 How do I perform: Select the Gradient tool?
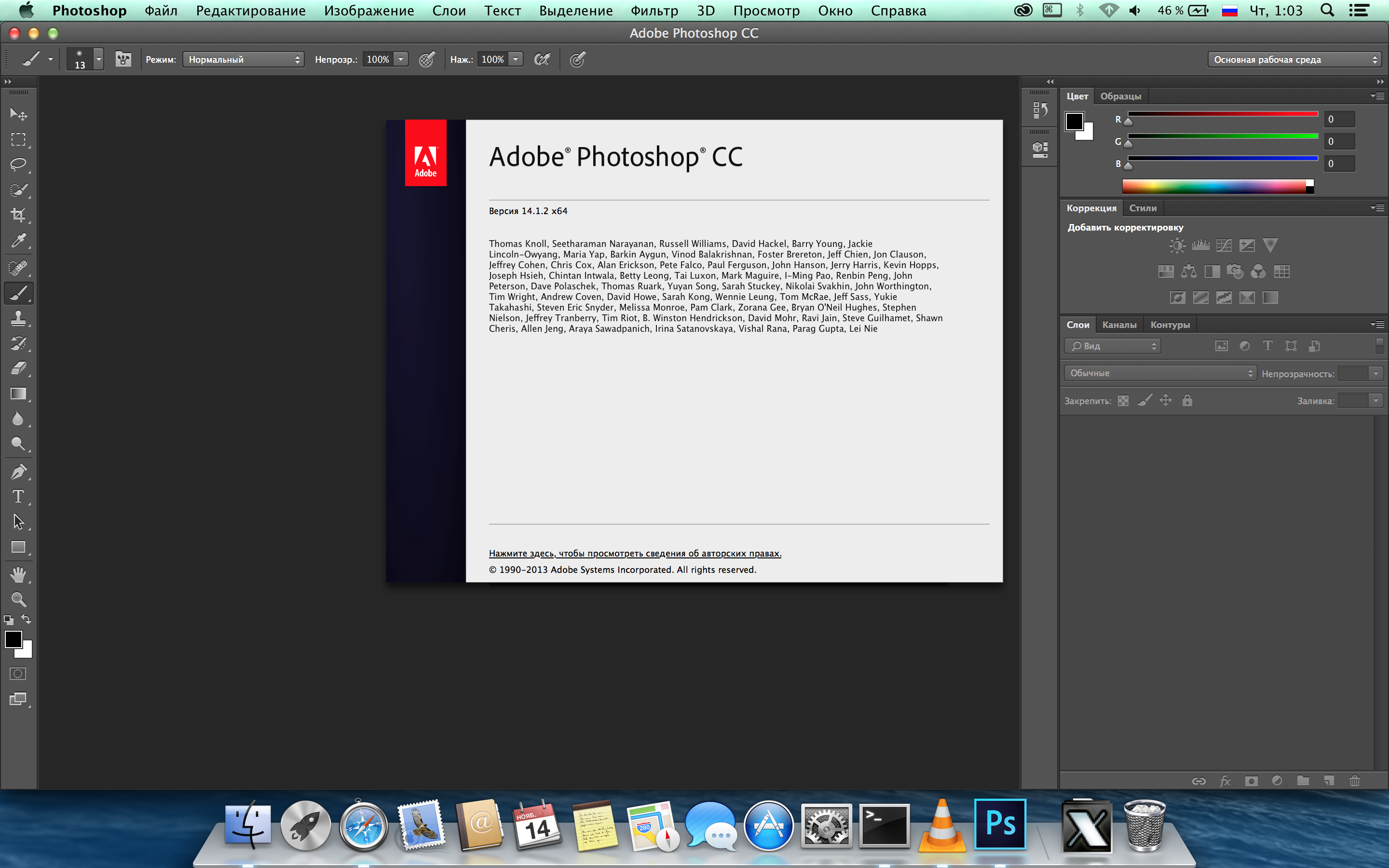tap(18, 394)
